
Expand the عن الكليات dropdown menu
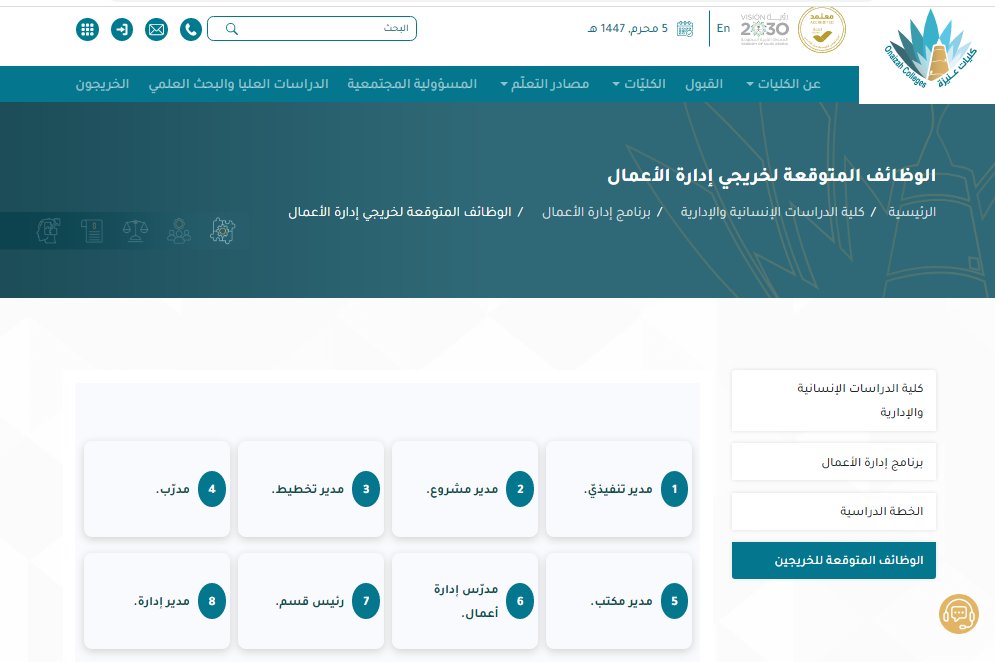[x=783, y=84]
